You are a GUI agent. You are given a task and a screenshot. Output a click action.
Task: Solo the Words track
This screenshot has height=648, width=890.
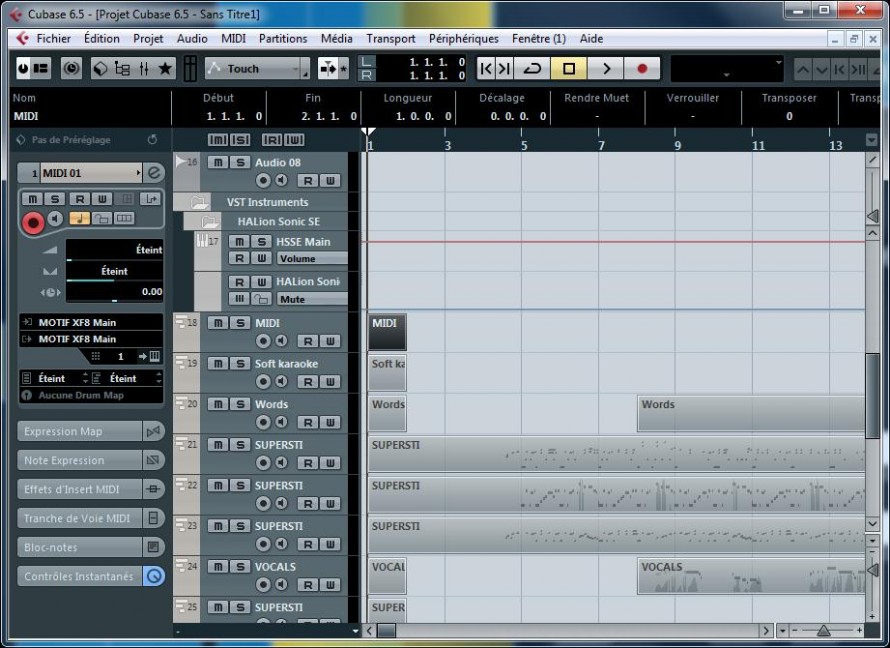point(240,404)
